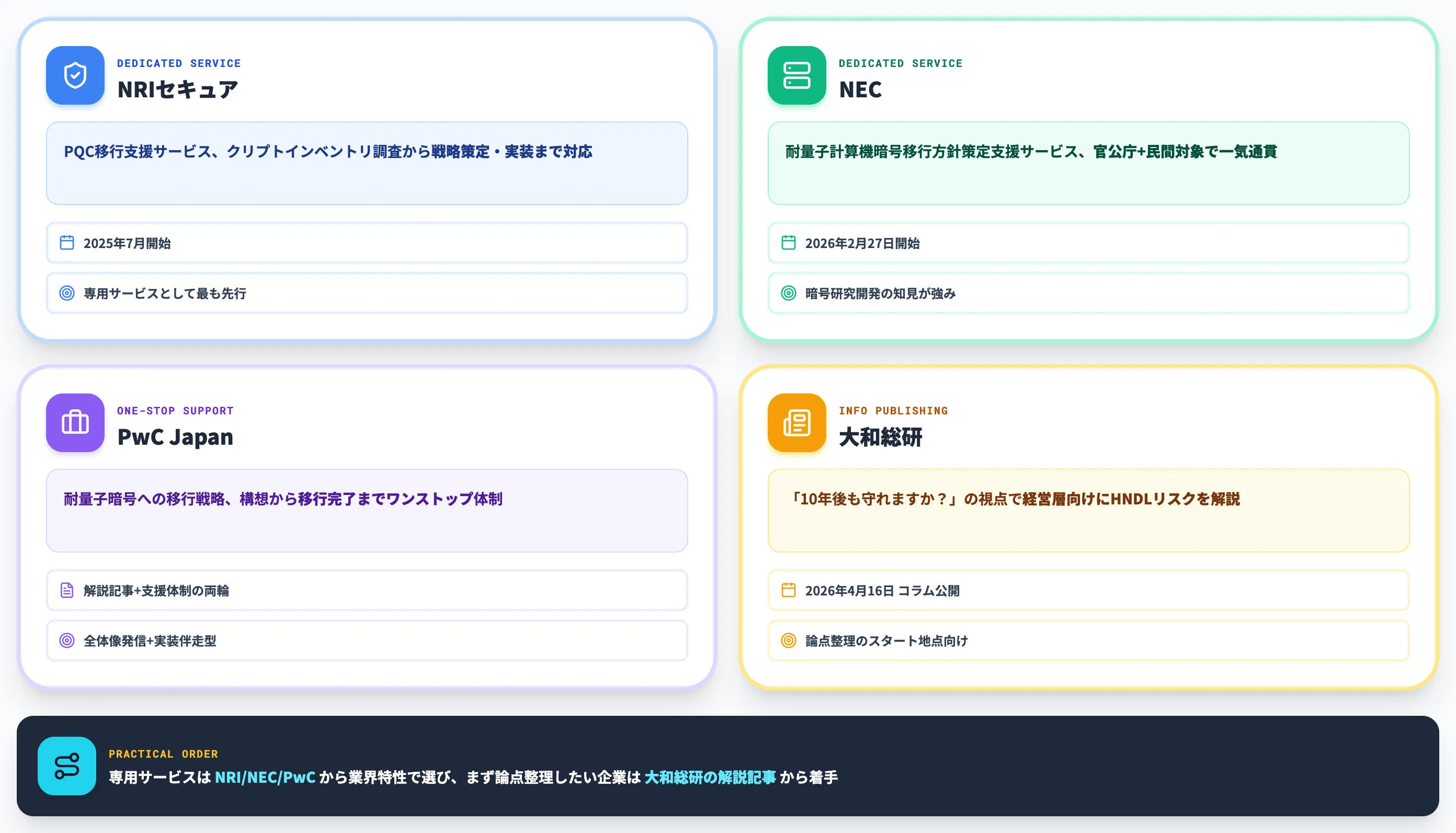This screenshot has width=1456, height=833.
Task: Click the highlighted 大和総研の解説記事 text
Action: tap(710, 778)
